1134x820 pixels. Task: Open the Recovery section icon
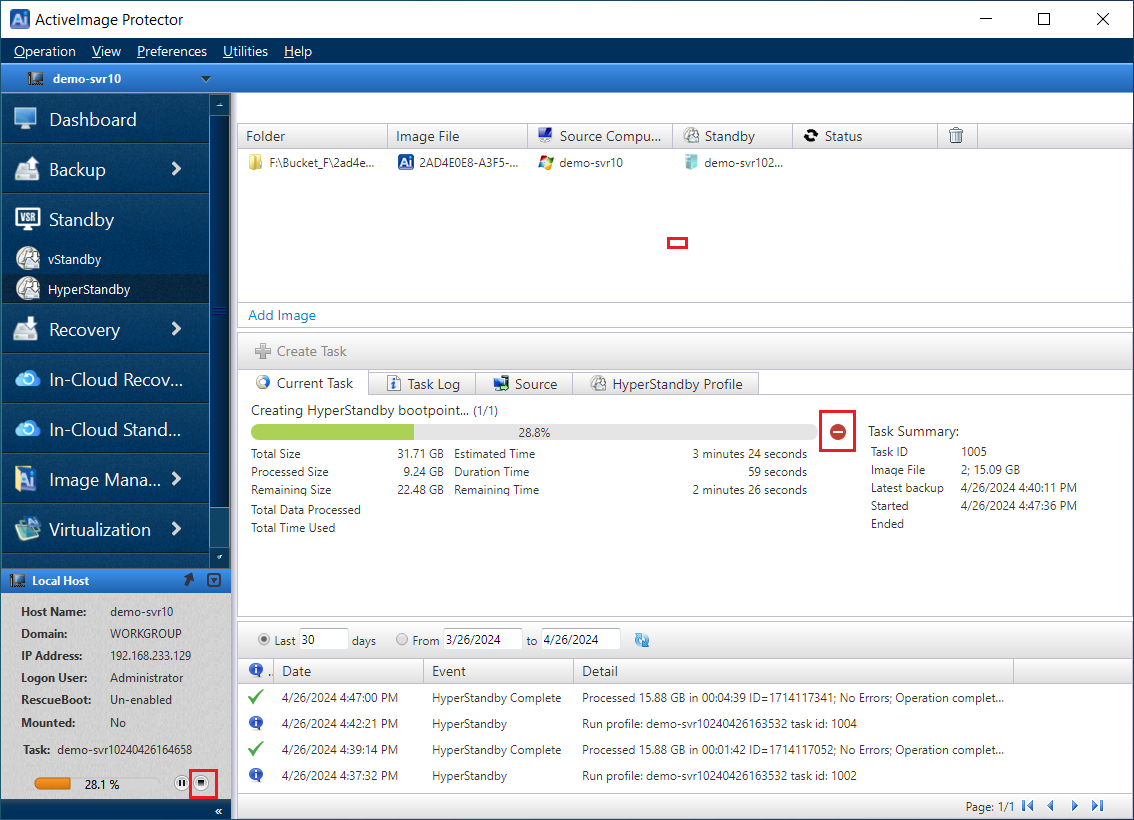click(26, 329)
